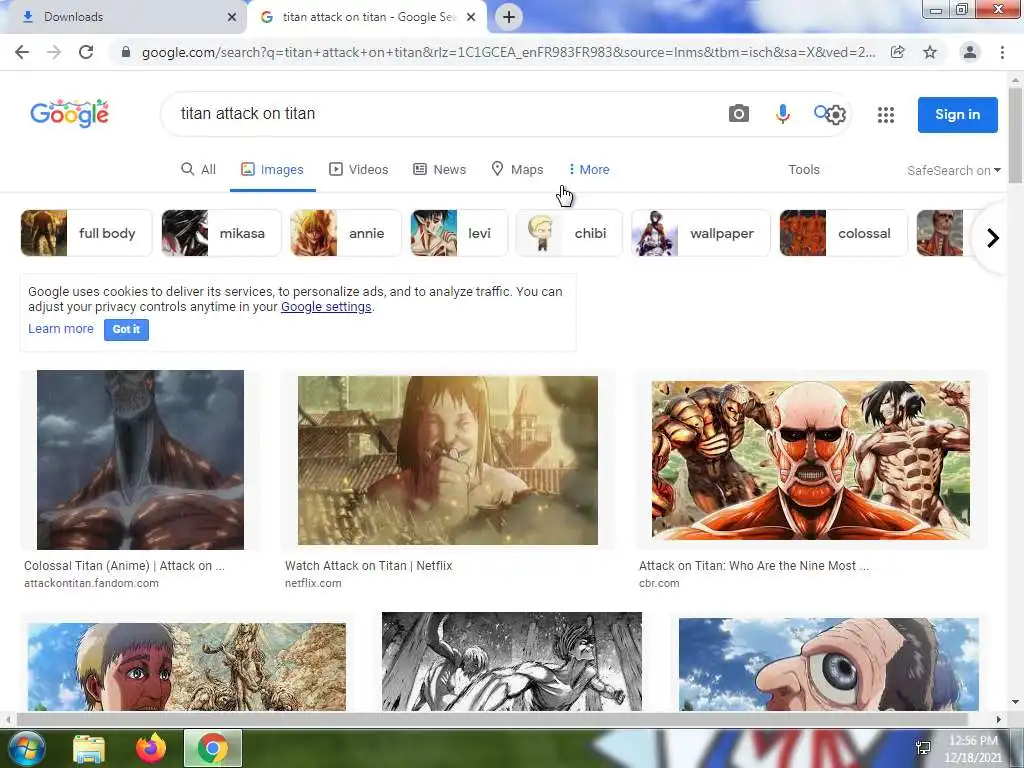Open the News search tab
1024x768 pixels.
tap(440, 170)
